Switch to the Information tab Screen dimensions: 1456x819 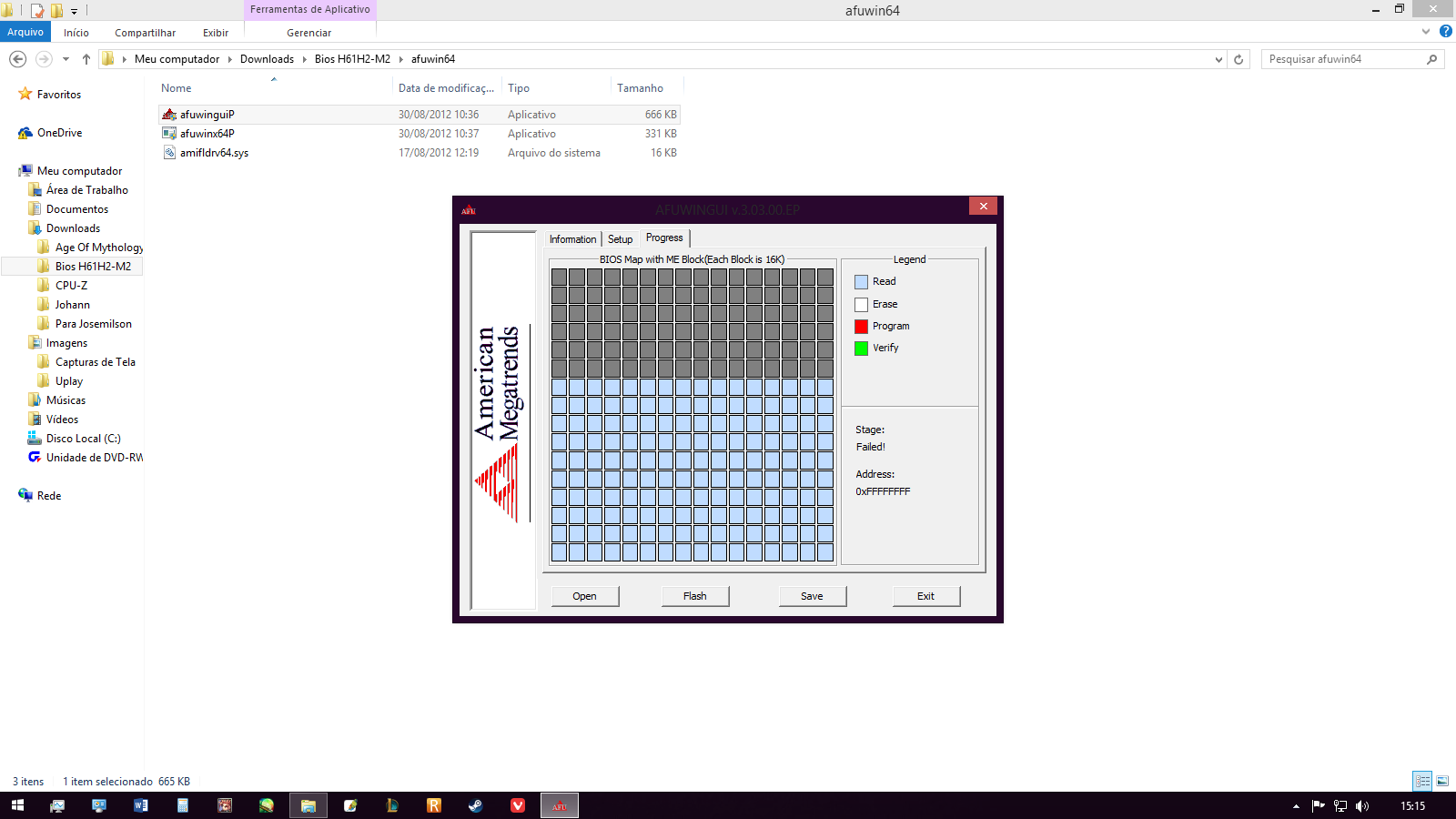[x=572, y=239]
